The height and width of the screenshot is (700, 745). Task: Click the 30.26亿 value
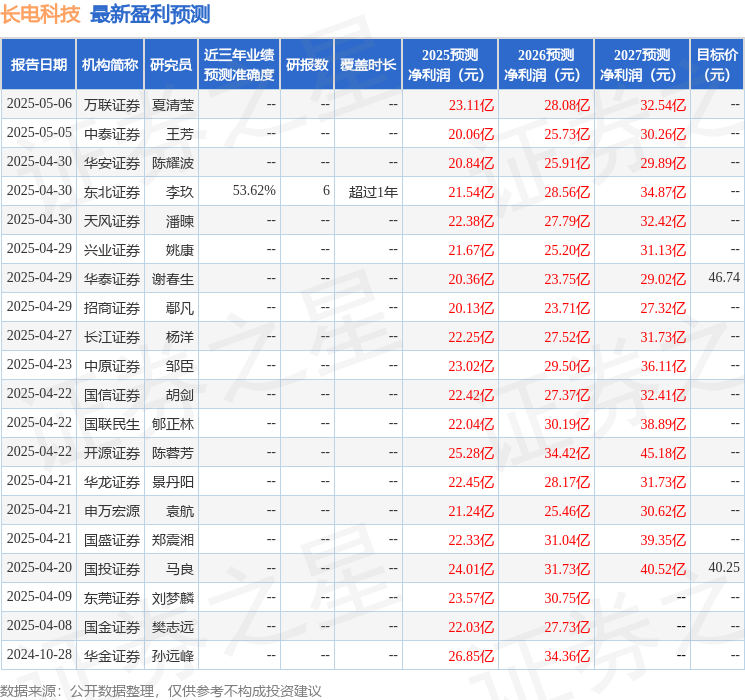(663, 134)
